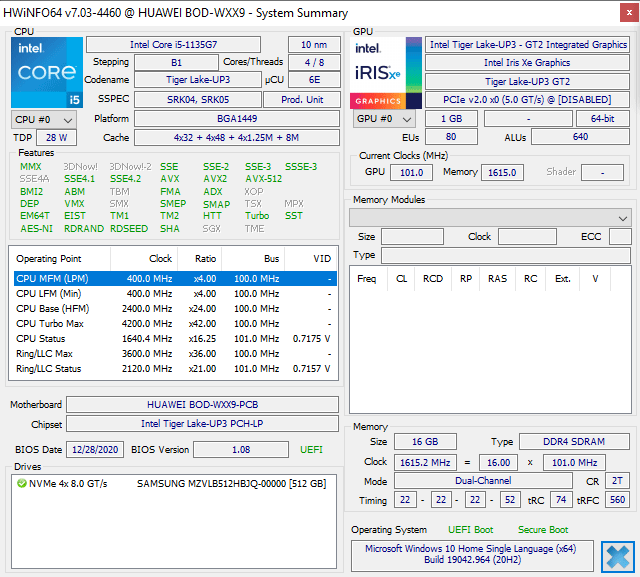Click the green check drive status icon
640x577 pixels.
(x=22, y=484)
